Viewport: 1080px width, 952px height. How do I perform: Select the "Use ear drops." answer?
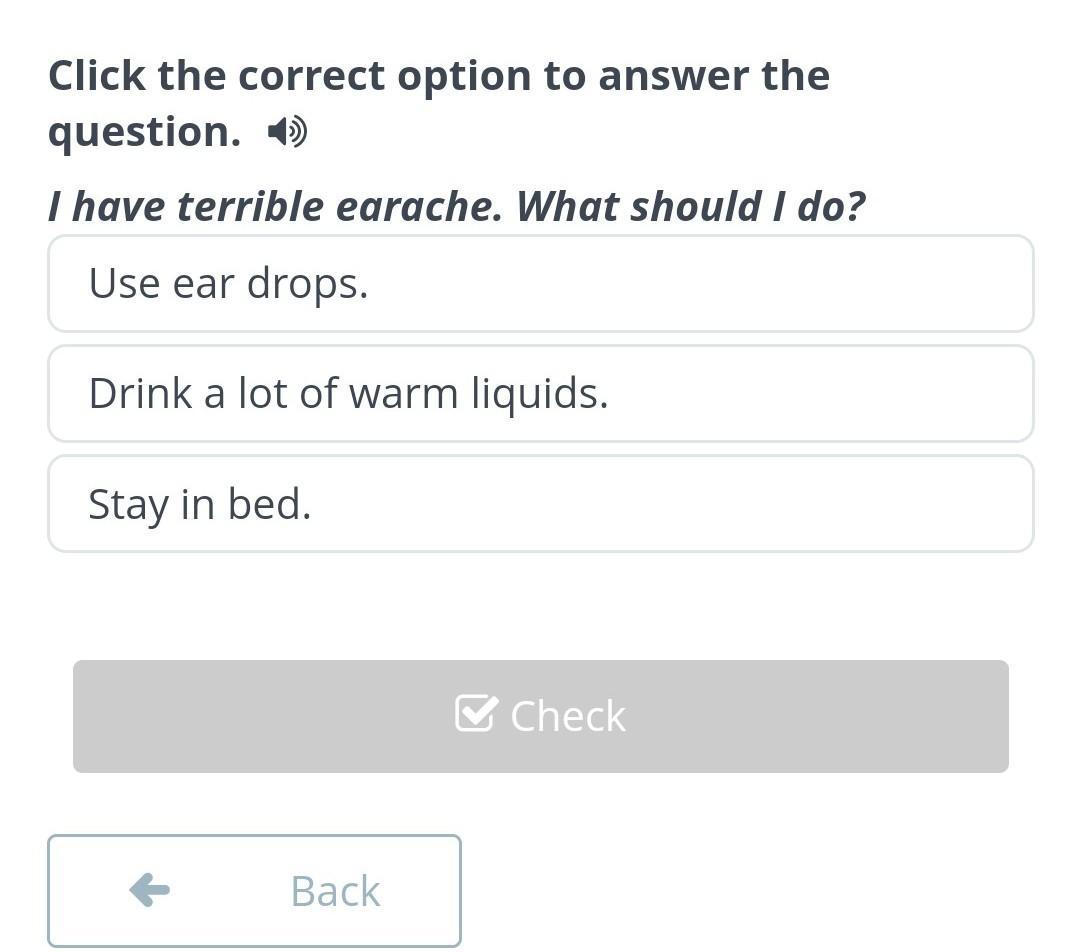click(x=540, y=284)
